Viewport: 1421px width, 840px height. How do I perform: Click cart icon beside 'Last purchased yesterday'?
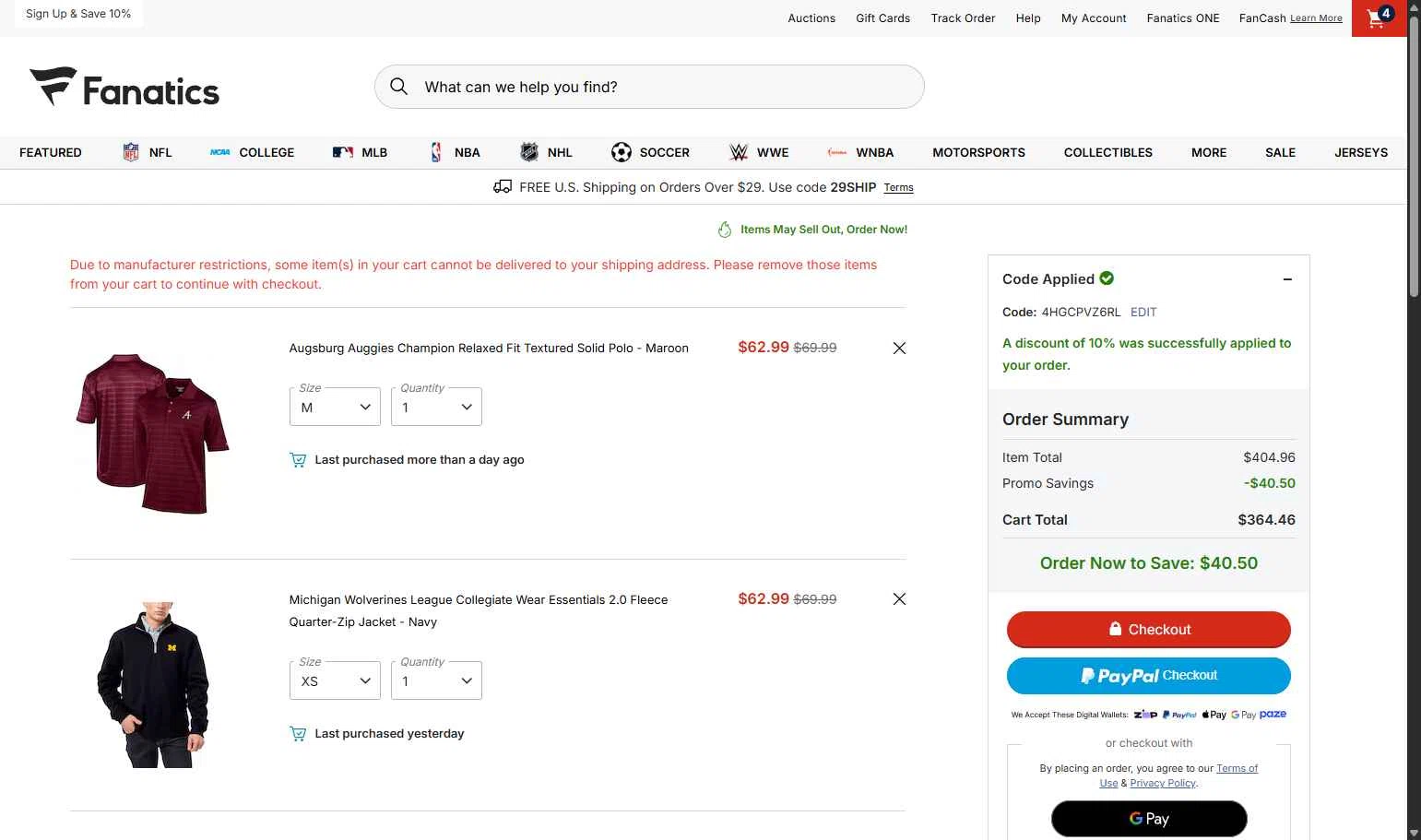[x=298, y=734]
